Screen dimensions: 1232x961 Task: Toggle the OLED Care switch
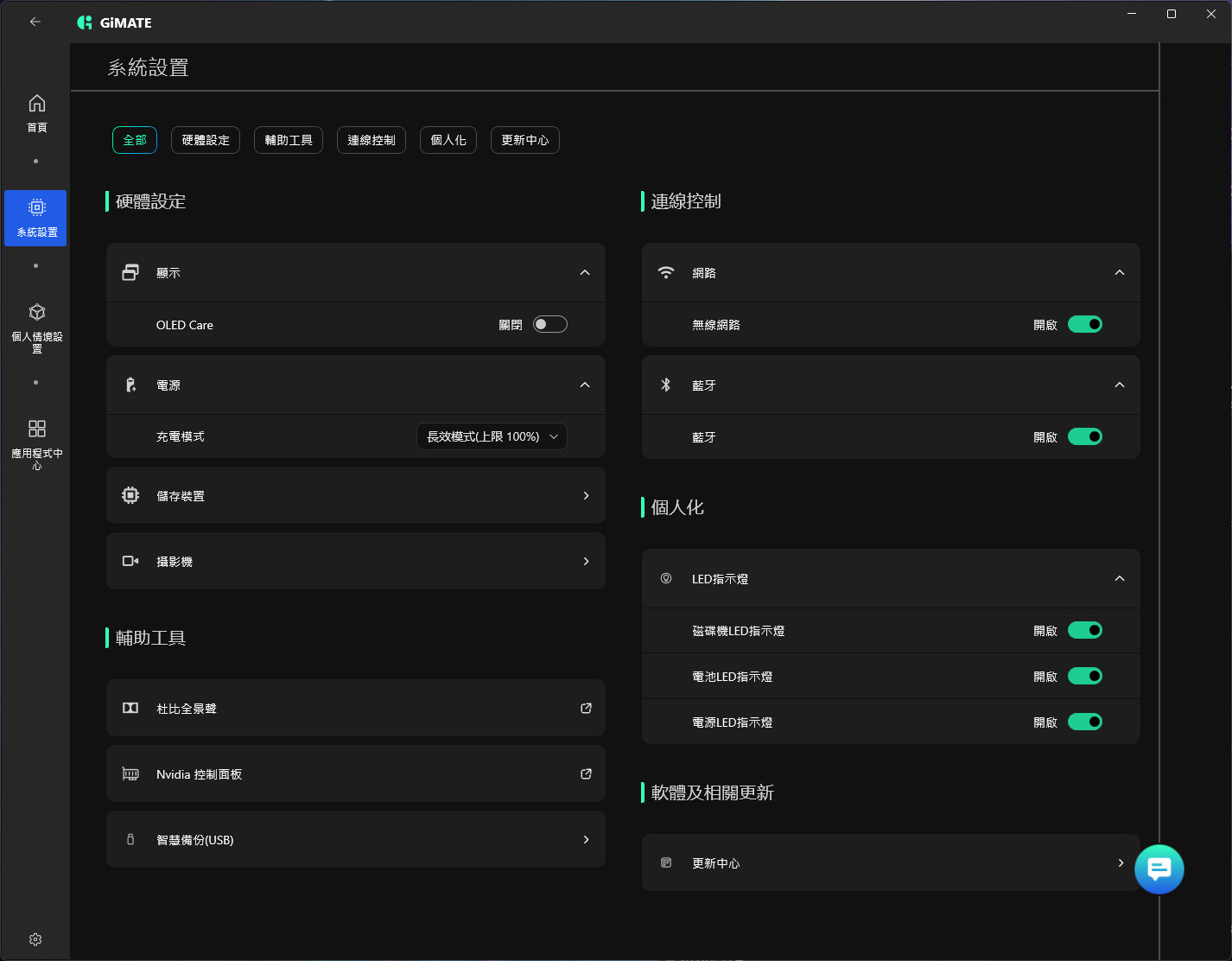tap(549, 324)
